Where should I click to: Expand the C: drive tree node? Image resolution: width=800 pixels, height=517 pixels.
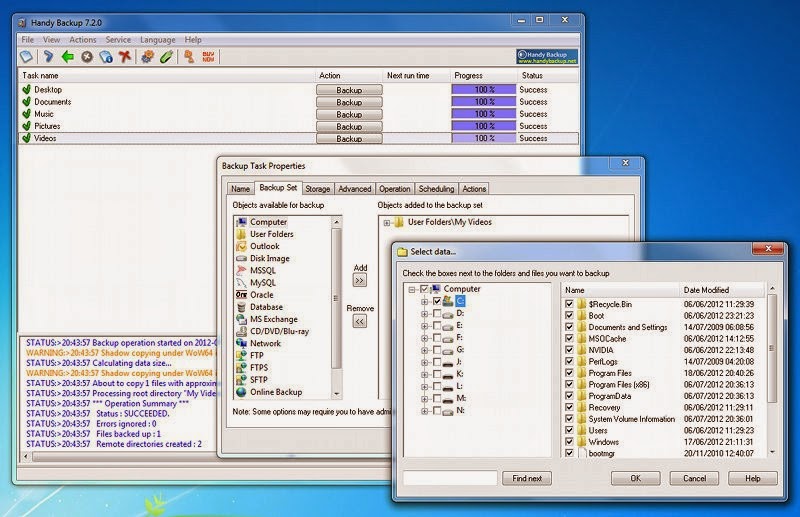(x=424, y=302)
